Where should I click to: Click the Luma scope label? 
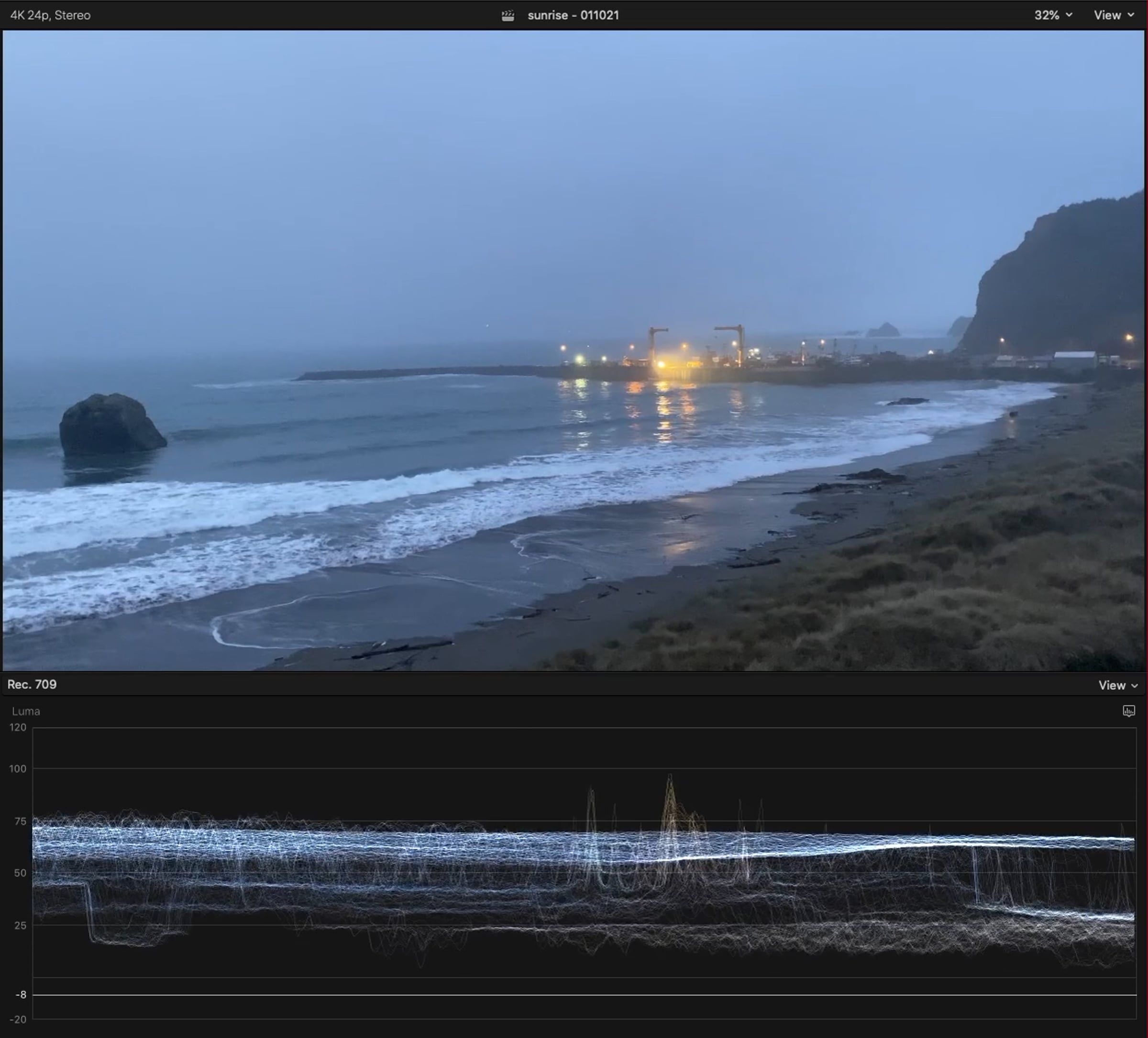coord(26,711)
